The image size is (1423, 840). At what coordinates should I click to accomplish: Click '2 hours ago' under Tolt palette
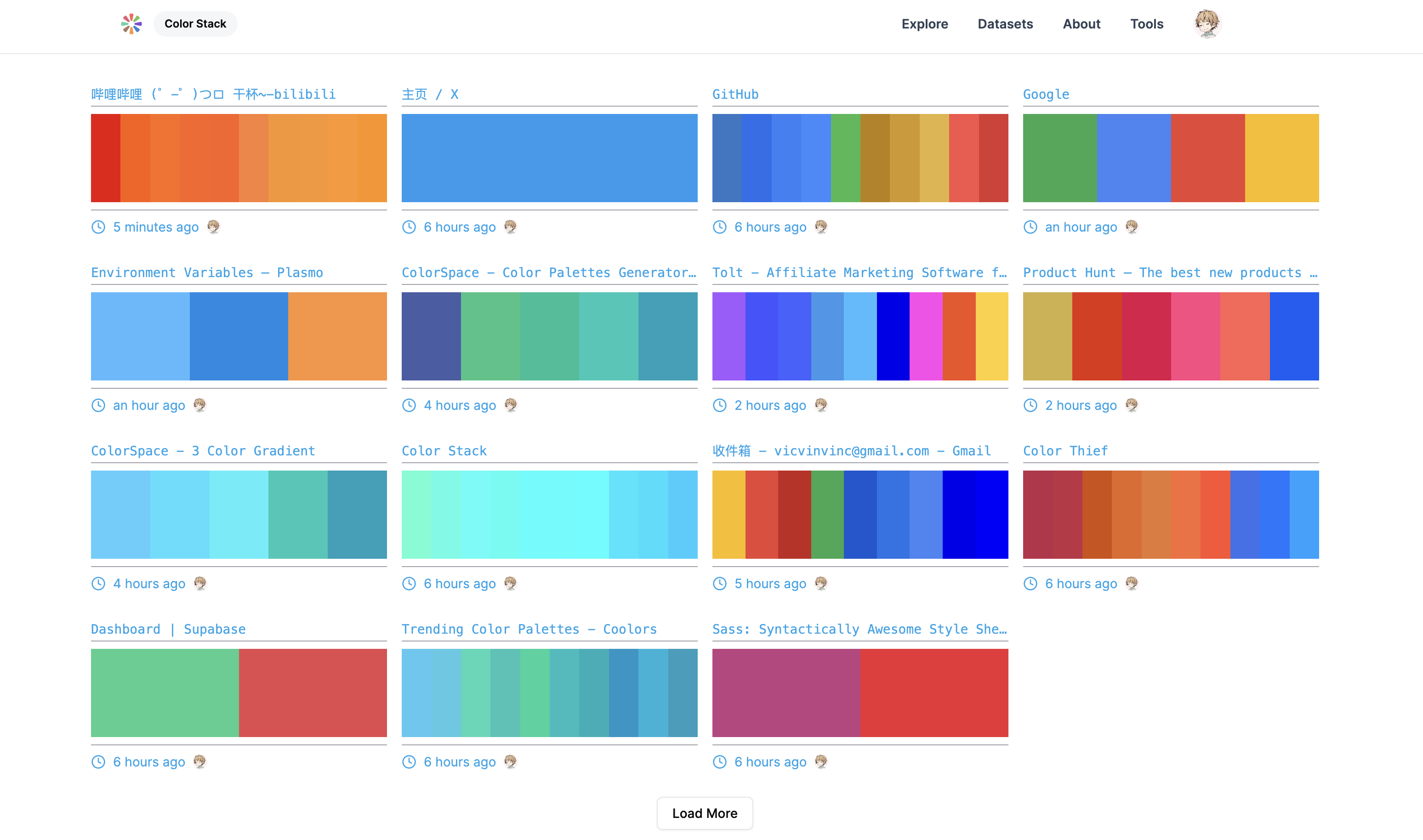coord(770,405)
